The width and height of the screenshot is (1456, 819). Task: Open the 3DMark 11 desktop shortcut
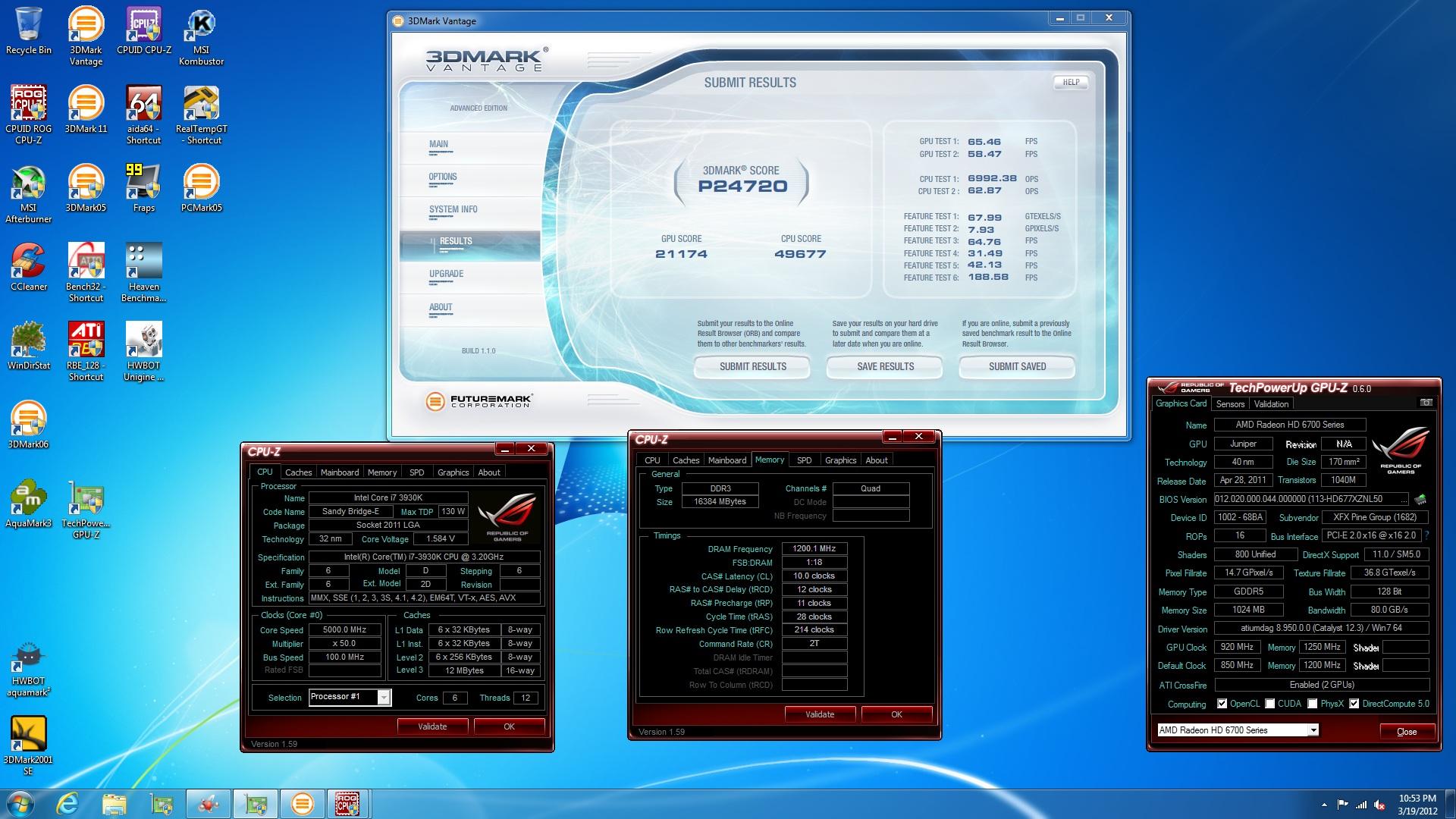[86, 109]
